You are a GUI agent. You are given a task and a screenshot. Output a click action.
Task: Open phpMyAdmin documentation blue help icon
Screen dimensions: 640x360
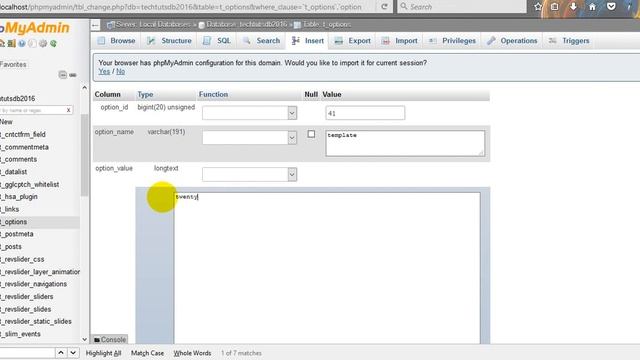(x=22, y=43)
